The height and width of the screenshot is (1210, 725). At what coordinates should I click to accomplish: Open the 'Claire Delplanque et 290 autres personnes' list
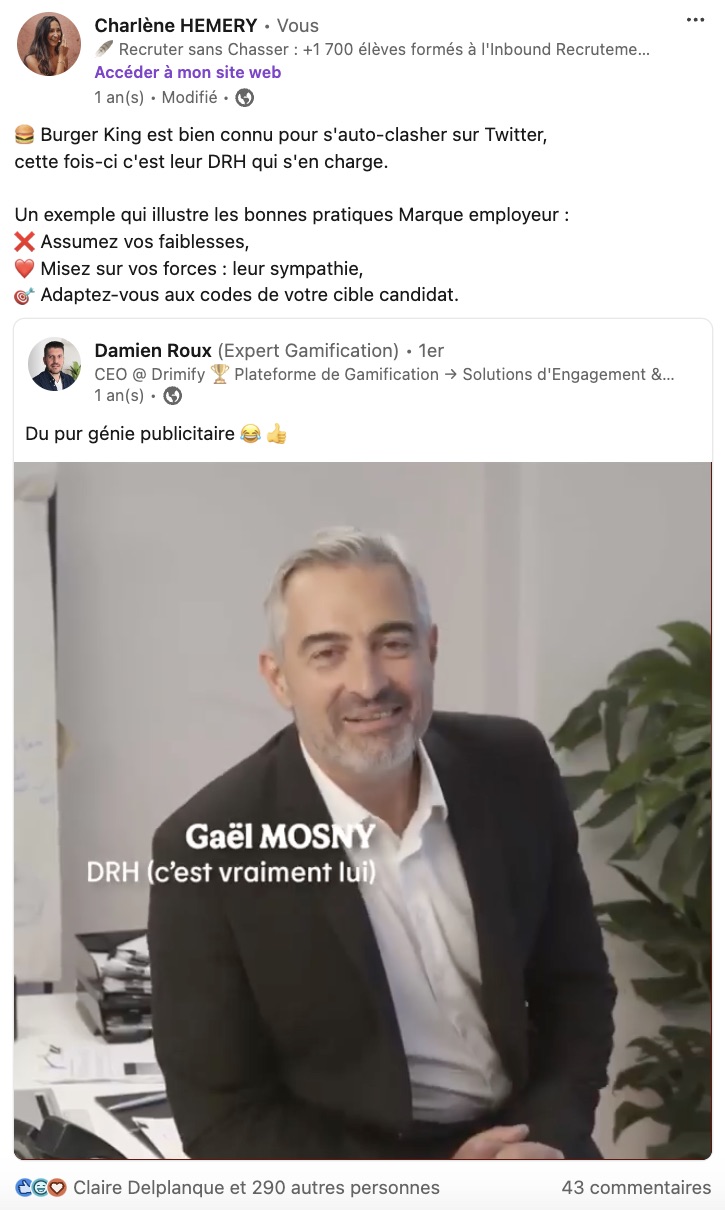[x=256, y=1188]
